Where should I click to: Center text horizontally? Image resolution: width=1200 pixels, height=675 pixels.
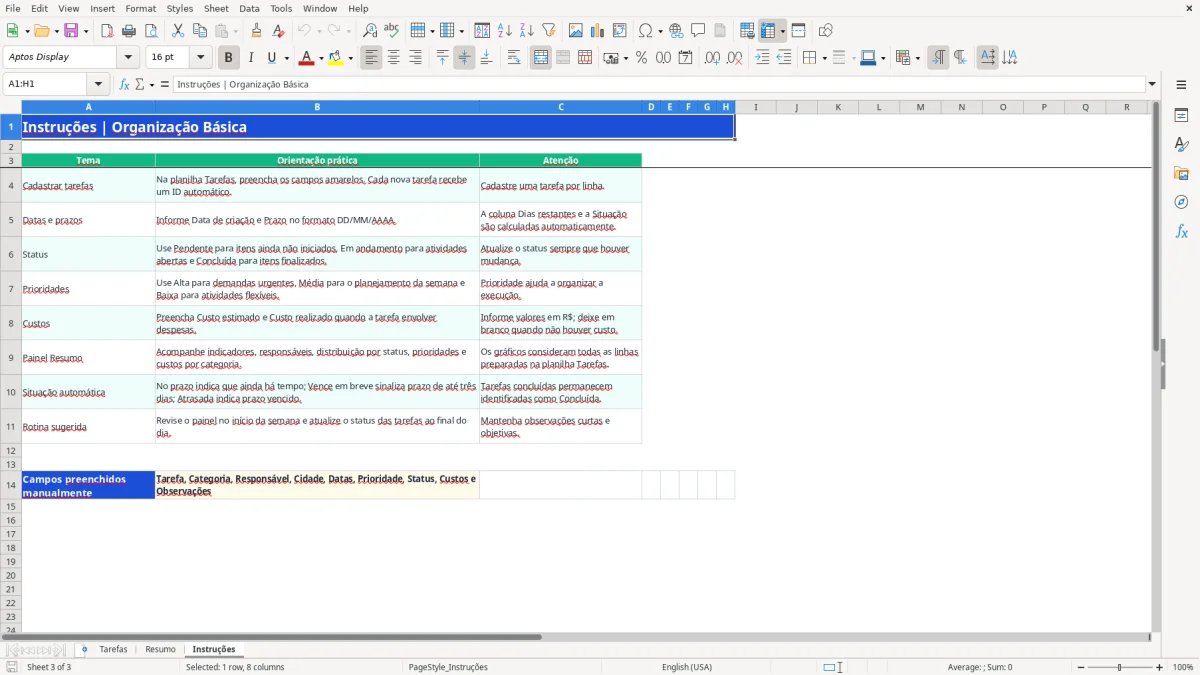click(x=393, y=58)
